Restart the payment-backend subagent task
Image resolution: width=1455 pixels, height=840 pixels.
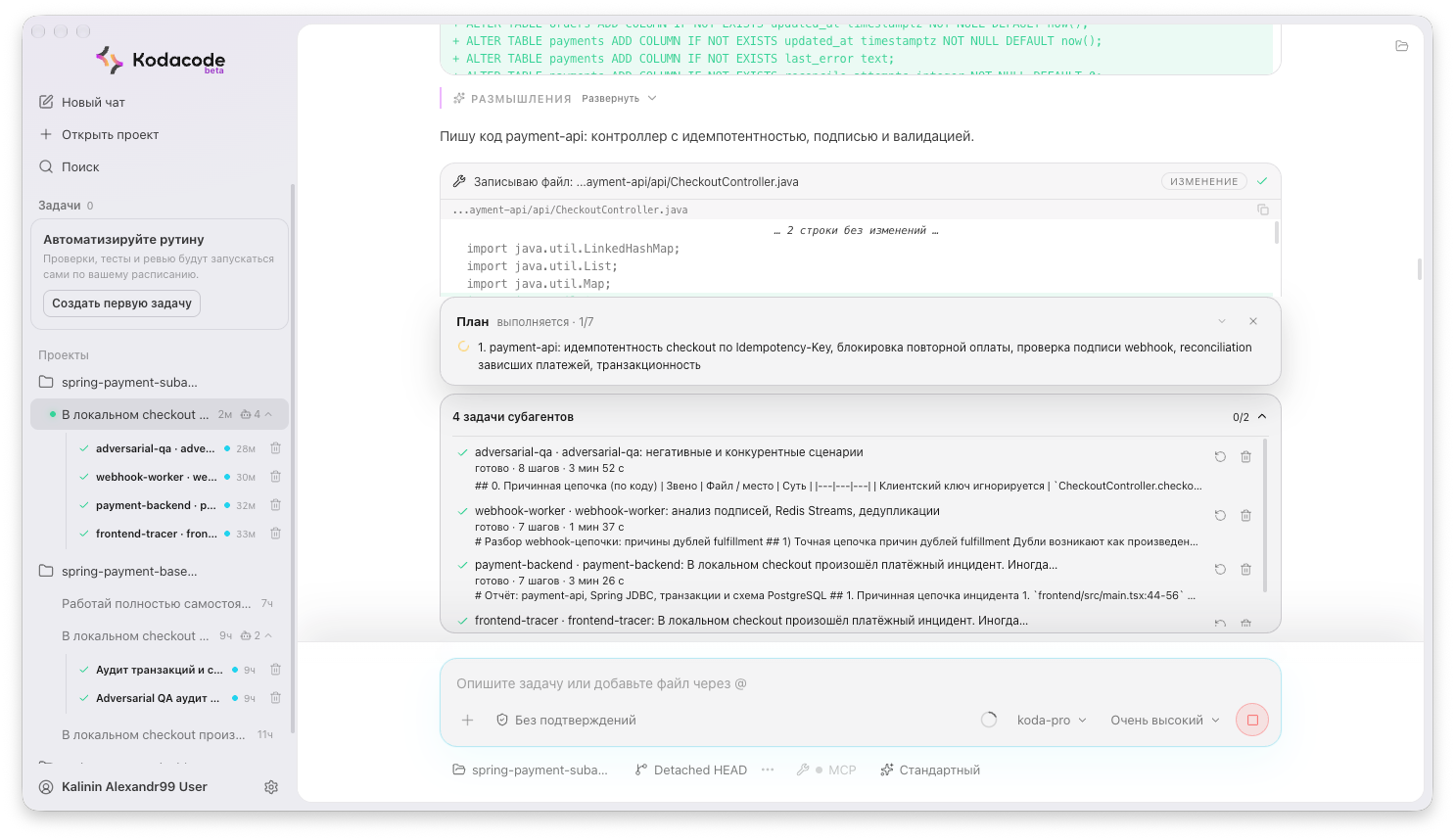point(1220,570)
